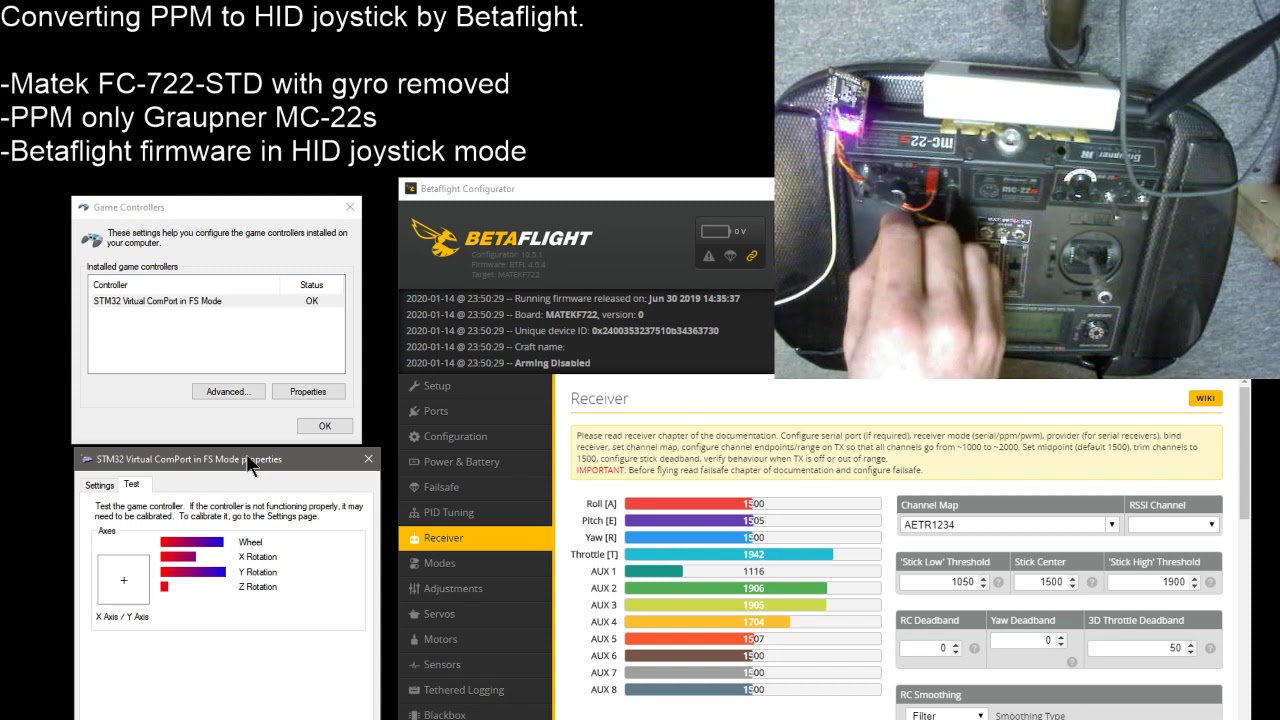
Task: Open the PID Tuning tab
Action: pos(475,513)
